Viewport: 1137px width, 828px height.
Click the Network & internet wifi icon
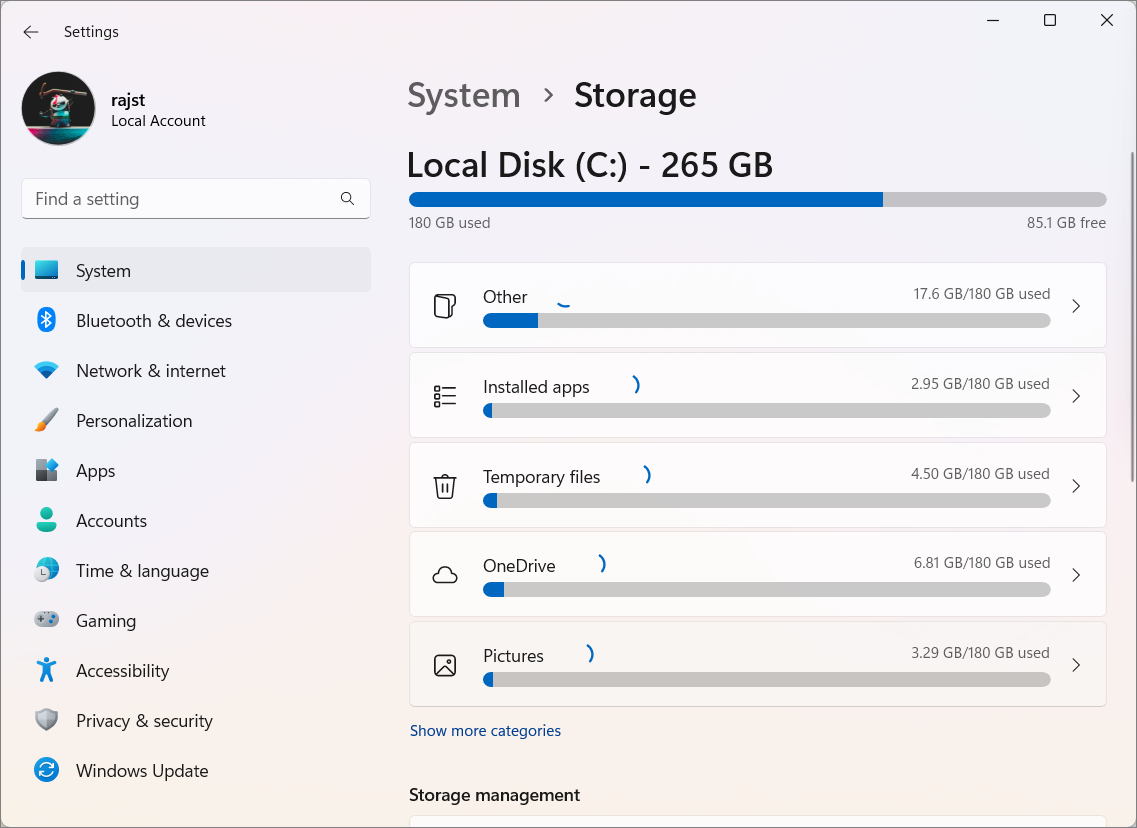46,371
